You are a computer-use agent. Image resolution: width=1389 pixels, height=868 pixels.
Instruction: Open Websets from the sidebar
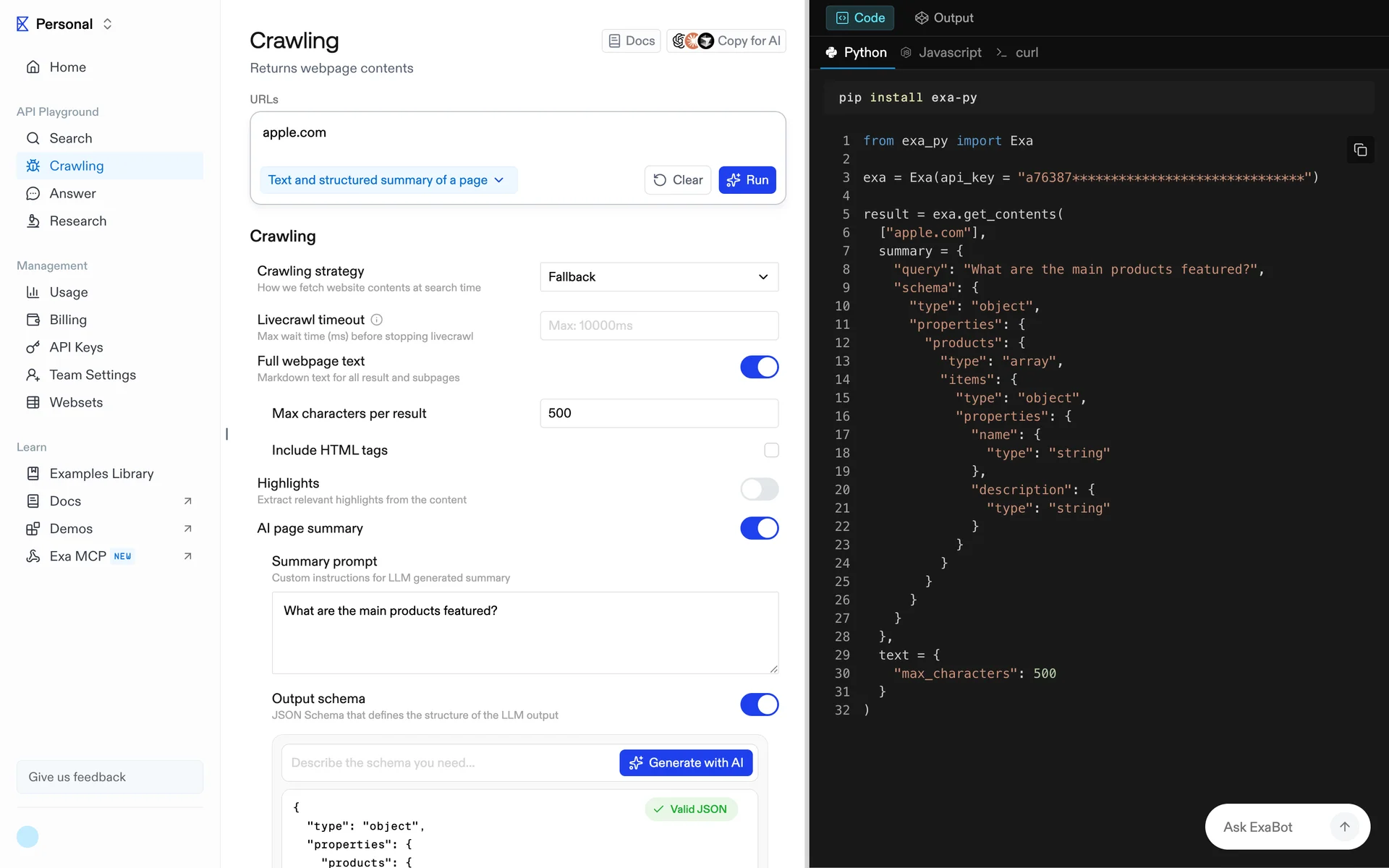[75, 402]
